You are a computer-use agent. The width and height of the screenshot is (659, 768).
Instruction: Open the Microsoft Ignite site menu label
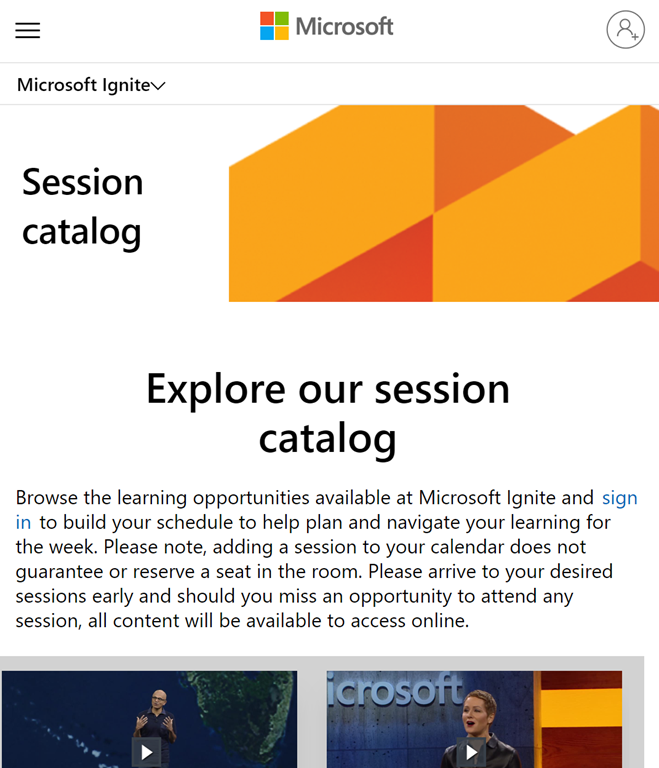(83, 85)
